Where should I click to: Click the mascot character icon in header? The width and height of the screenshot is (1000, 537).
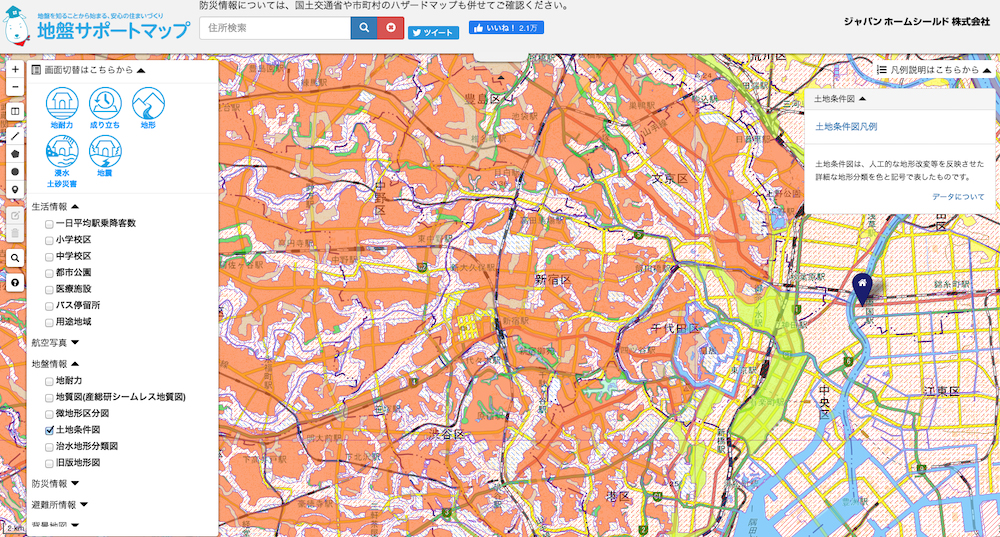[16, 26]
